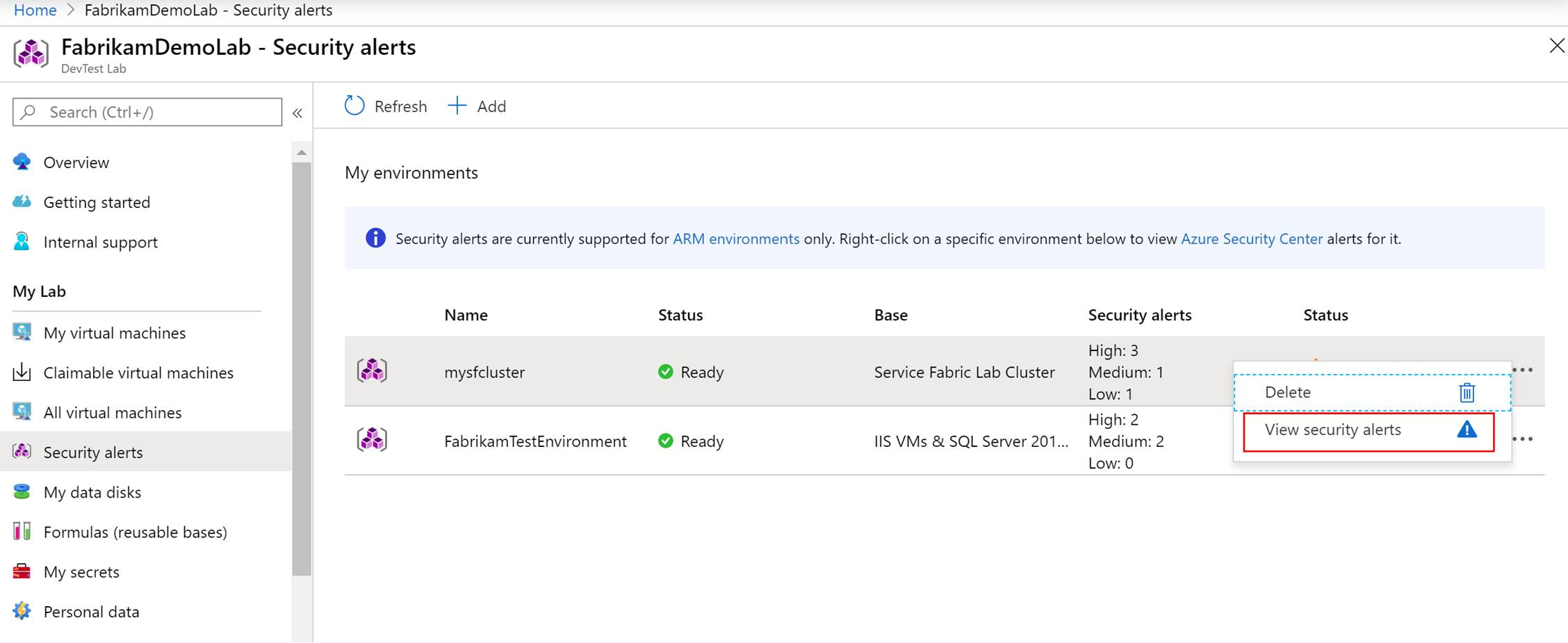Click the Base column header
Image resolution: width=1568 pixels, height=643 pixels.
tap(890, 315)
